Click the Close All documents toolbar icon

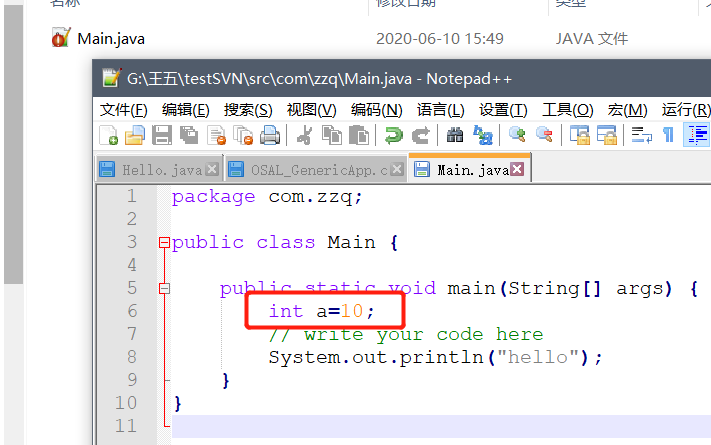(243, 135)
